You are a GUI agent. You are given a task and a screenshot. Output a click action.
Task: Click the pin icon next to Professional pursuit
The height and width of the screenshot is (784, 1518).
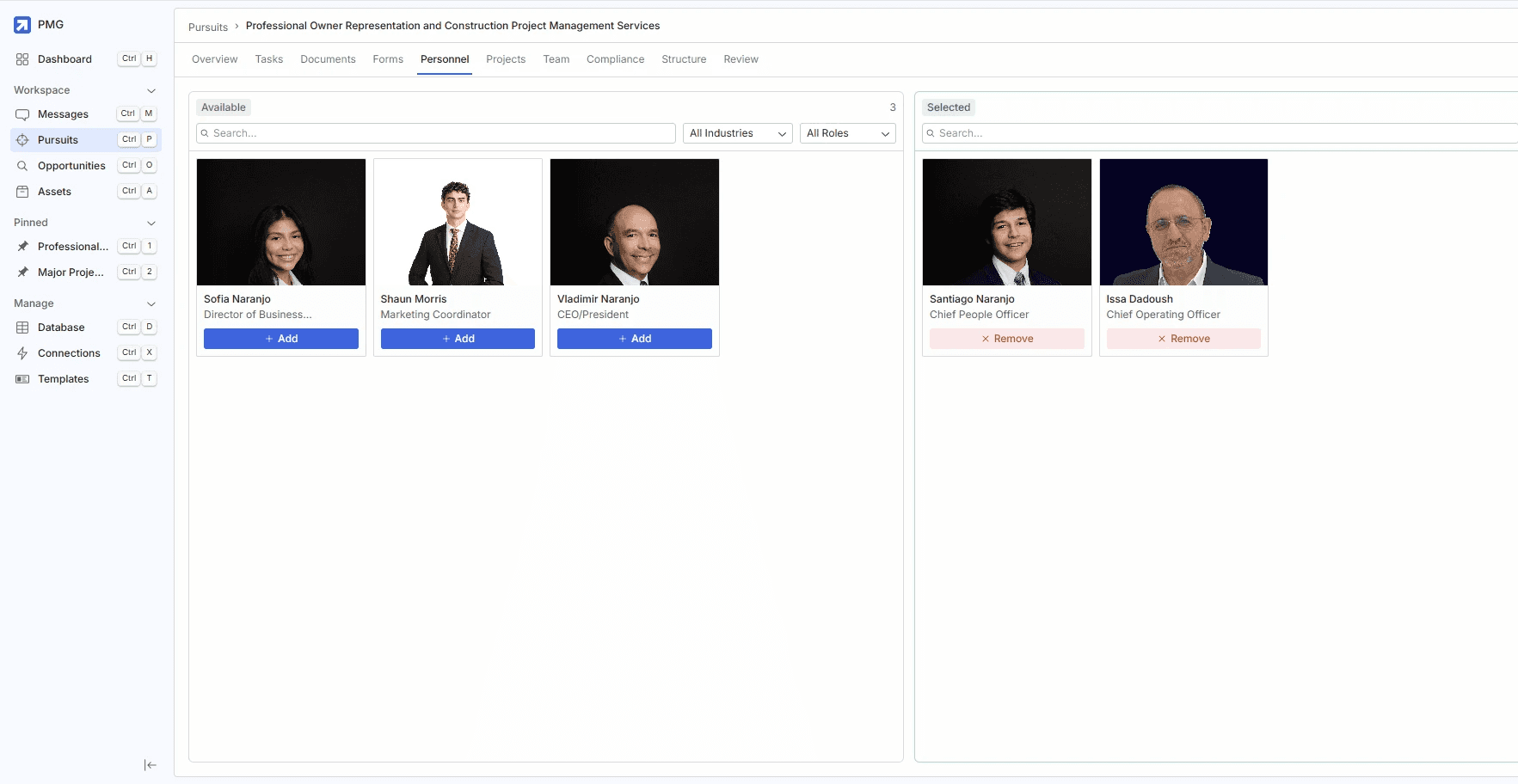click(x=24, y=247)
